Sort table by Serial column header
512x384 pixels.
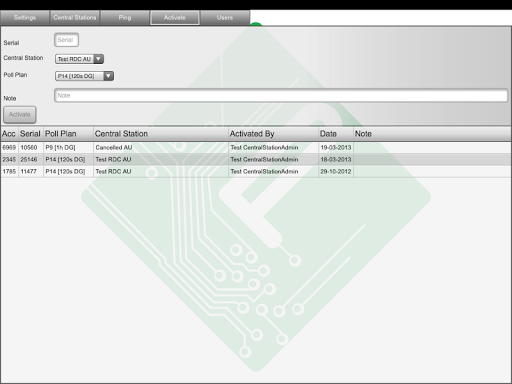coord(31,134)
